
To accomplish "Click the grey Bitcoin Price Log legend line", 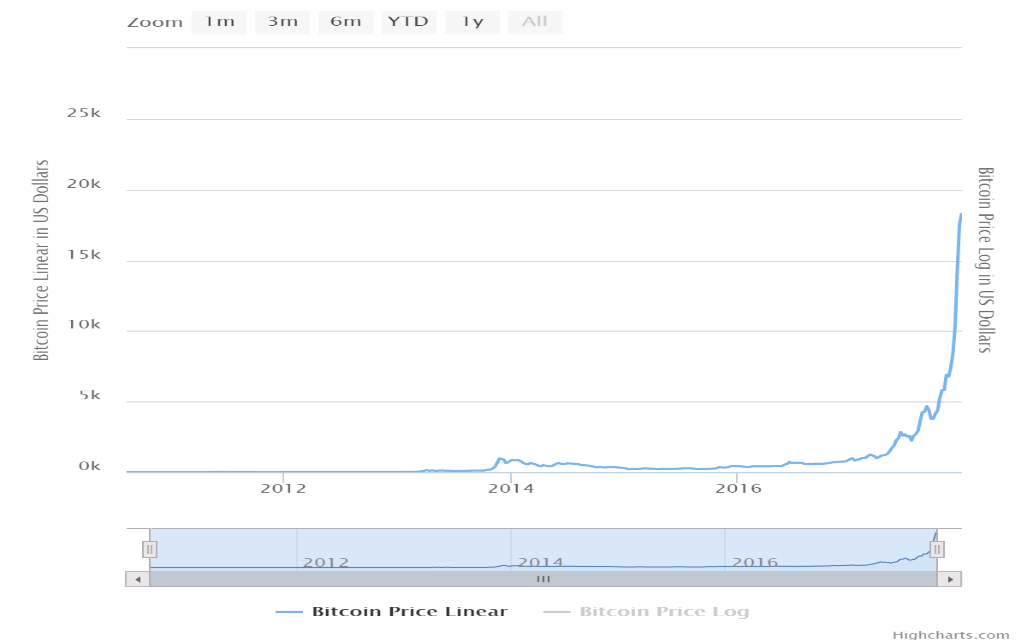I will click(x=557, y=612).
